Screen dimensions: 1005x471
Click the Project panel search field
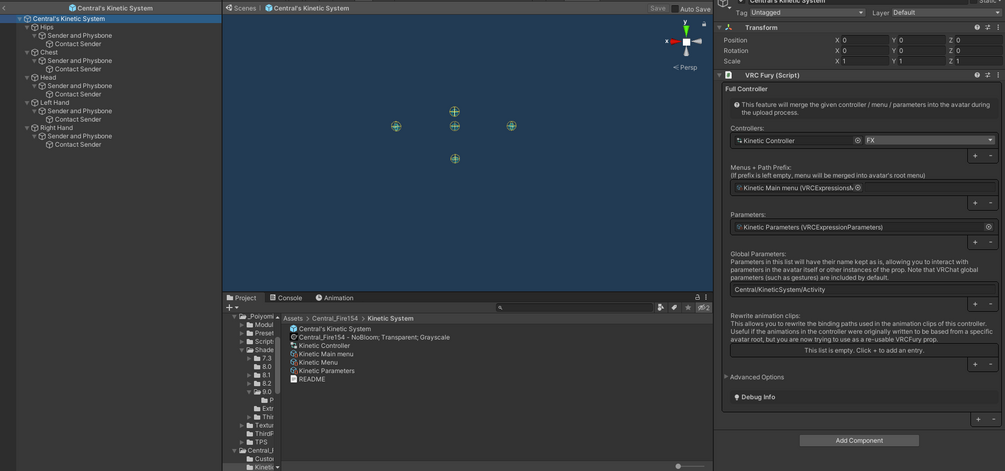tap(574, 308)
